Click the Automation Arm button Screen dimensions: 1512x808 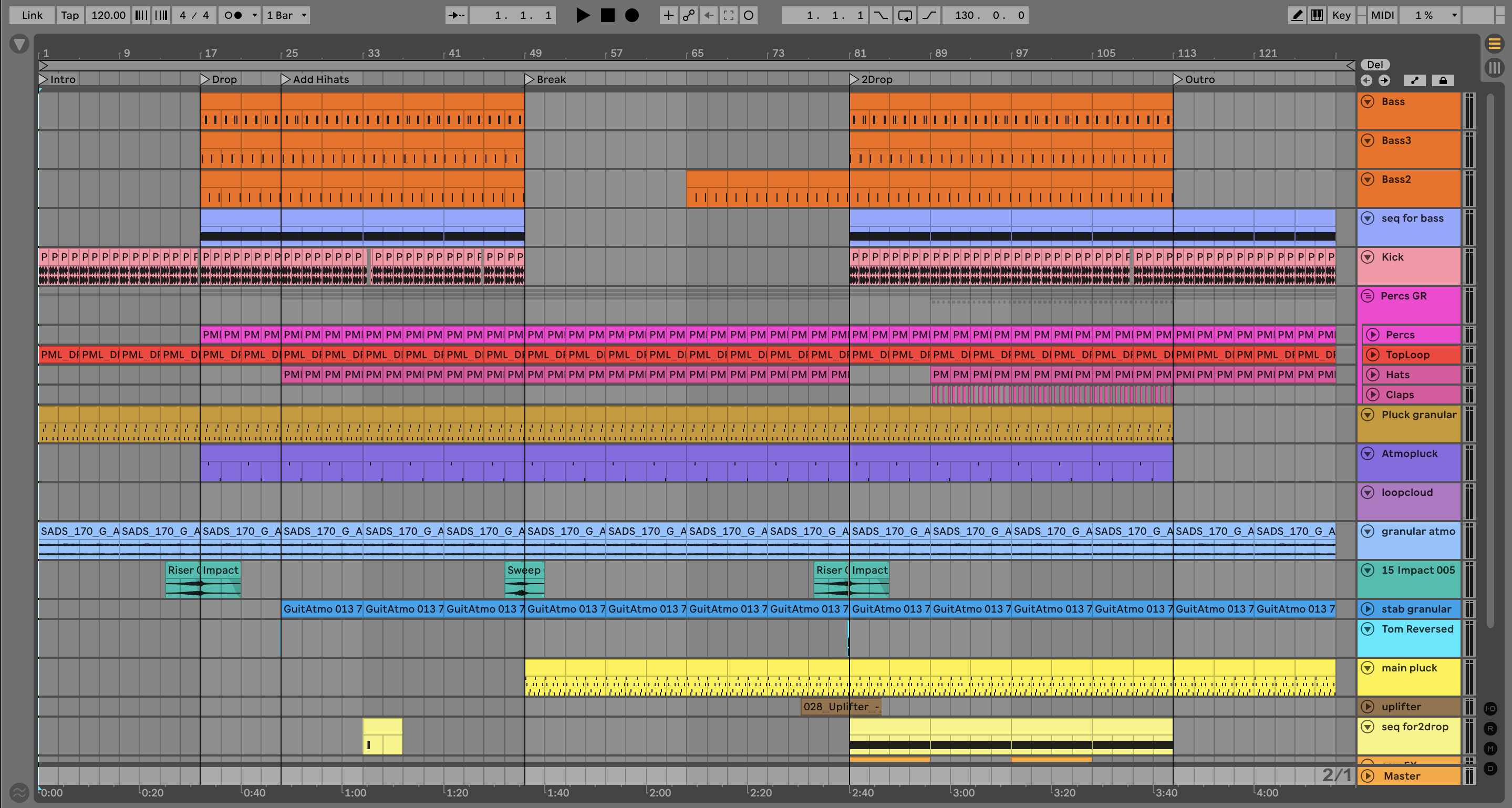[x=689, y=15]
